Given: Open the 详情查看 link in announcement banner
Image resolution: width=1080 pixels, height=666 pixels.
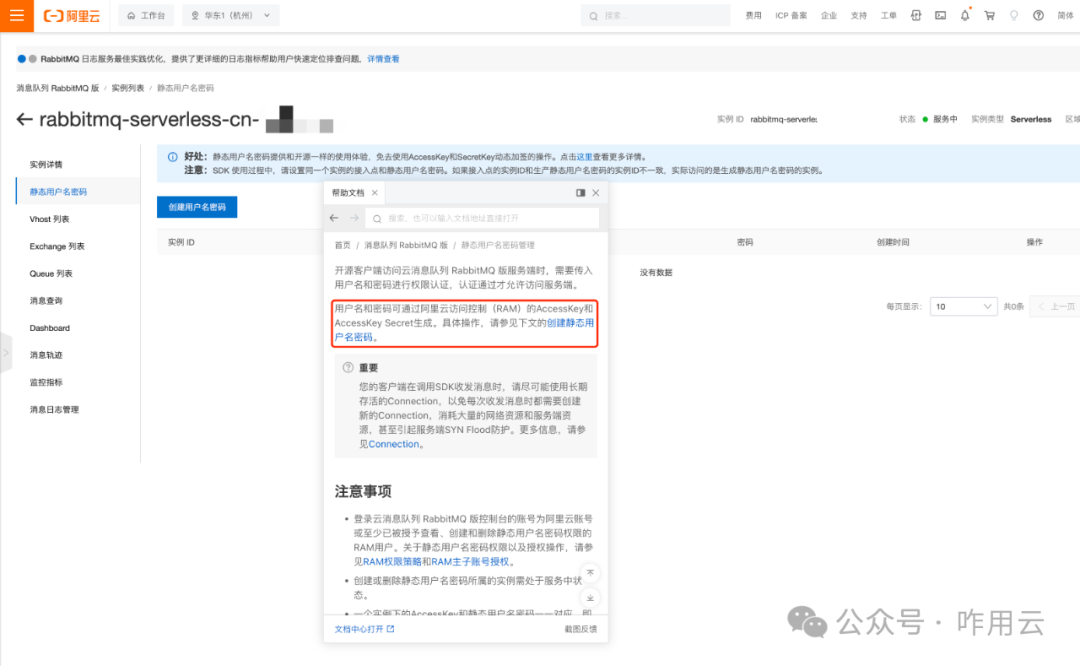Looking at the screenshot, I should tap(383, 59).
